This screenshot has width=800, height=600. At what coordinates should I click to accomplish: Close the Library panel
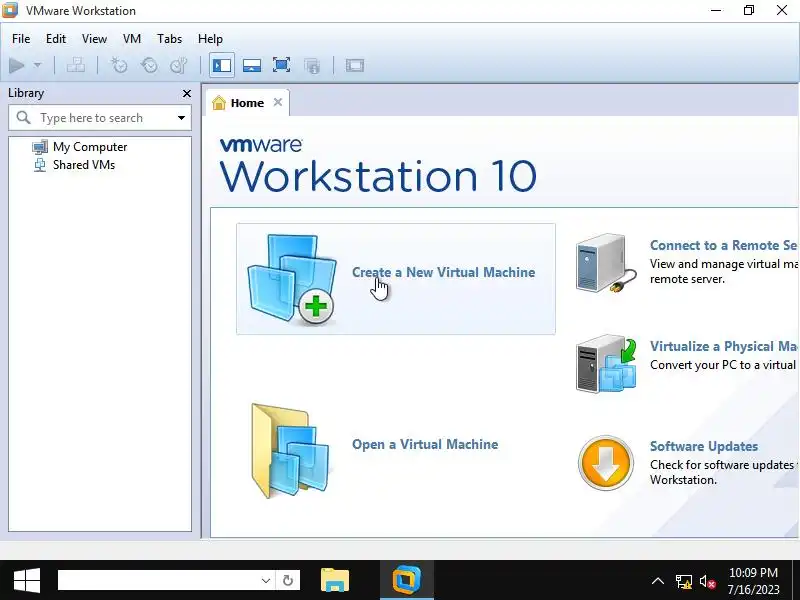pos(187,93)
